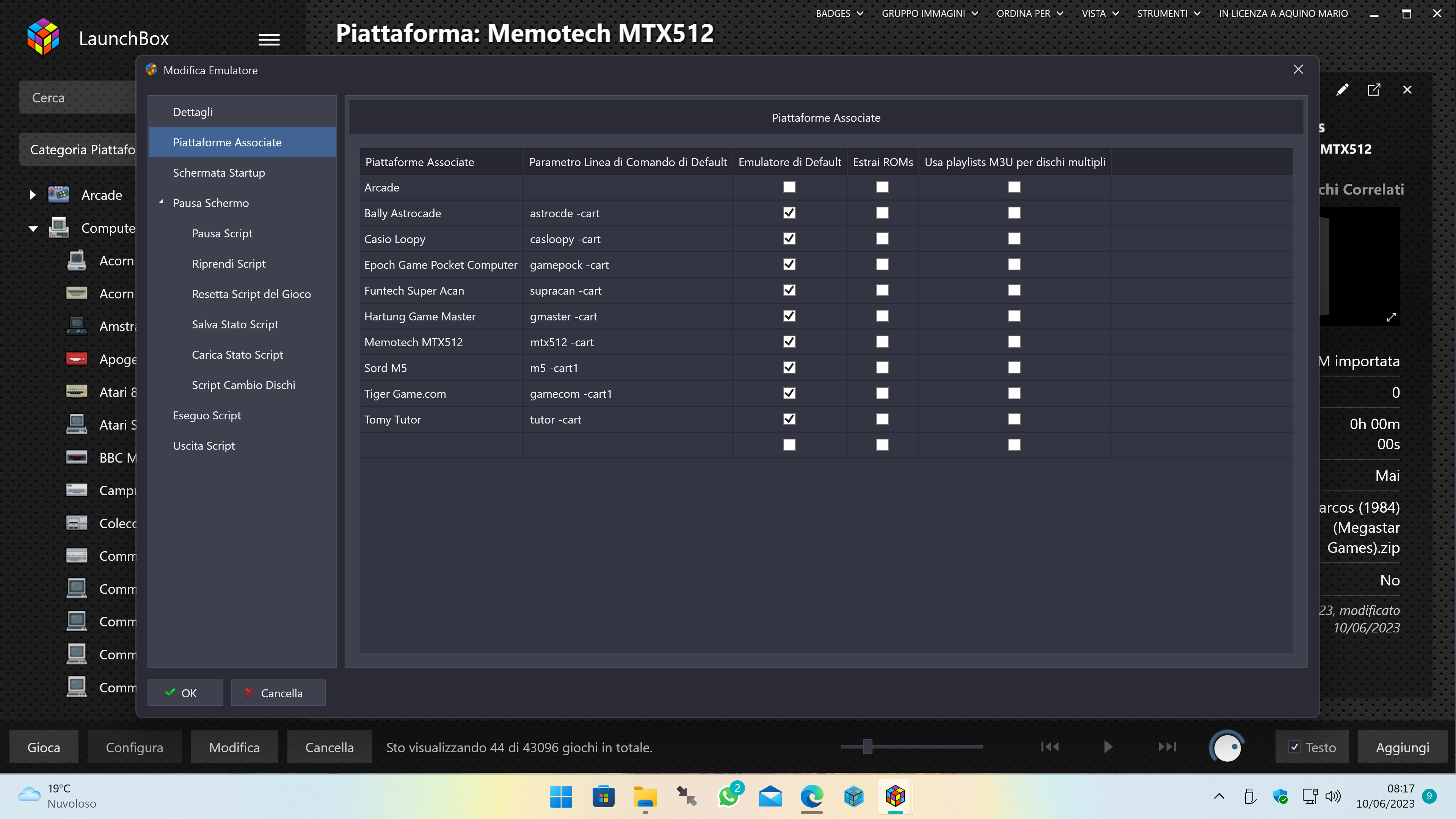Click the play button in music controls
Viewport: 1456px width, 819px height.
coord(1108,747)
